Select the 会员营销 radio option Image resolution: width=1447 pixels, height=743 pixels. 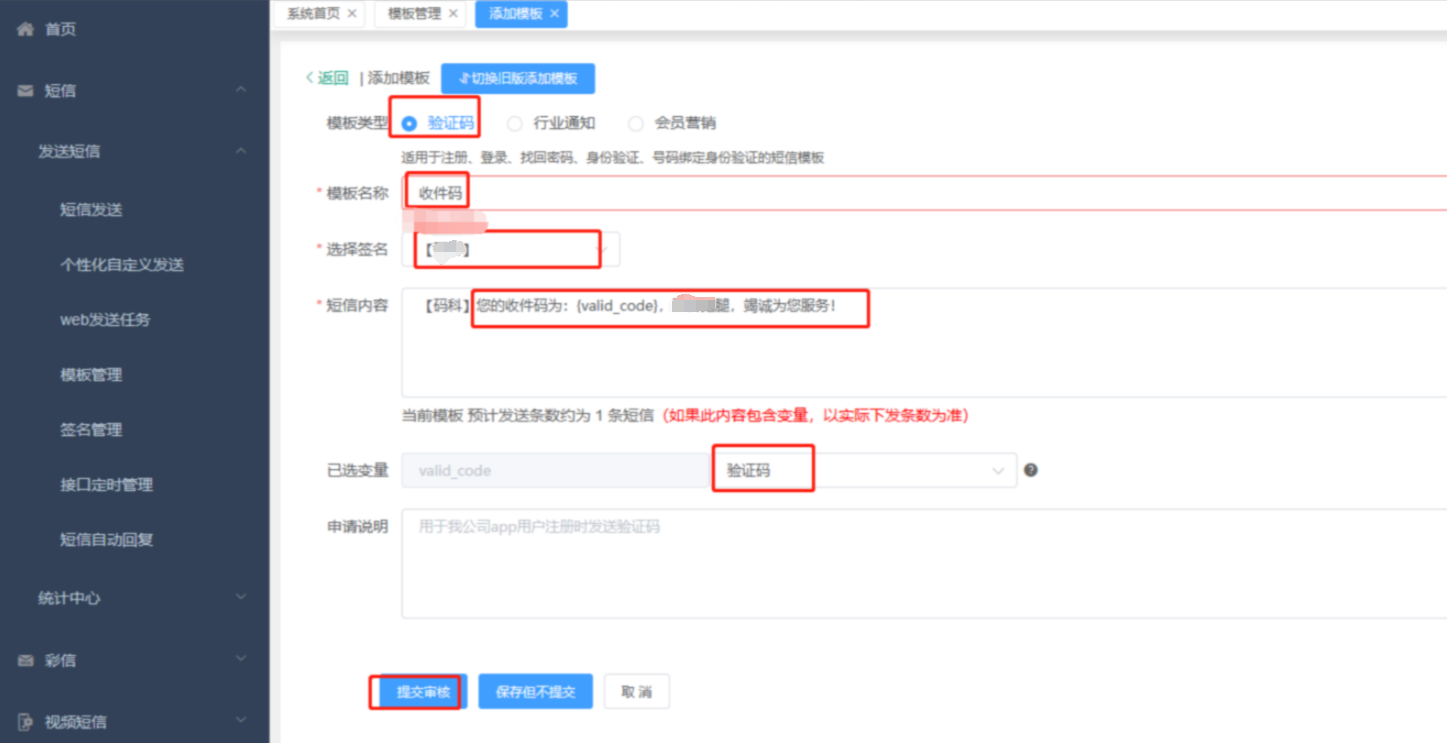click(635, 124)
